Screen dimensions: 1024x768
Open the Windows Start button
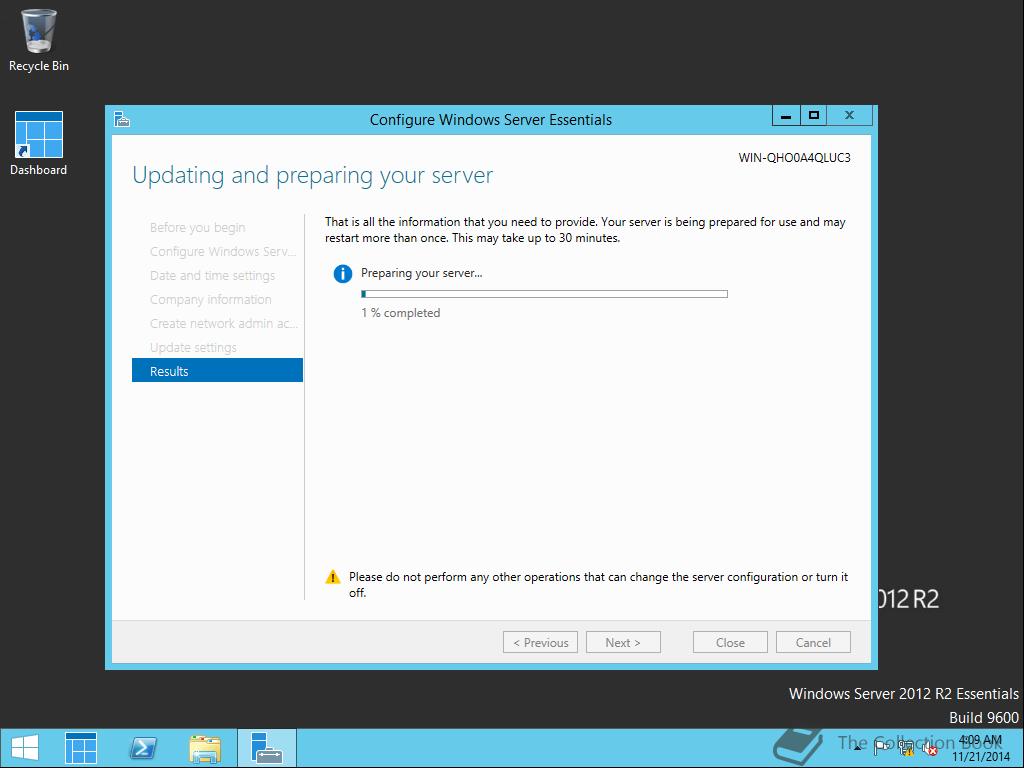pos(25,748)
